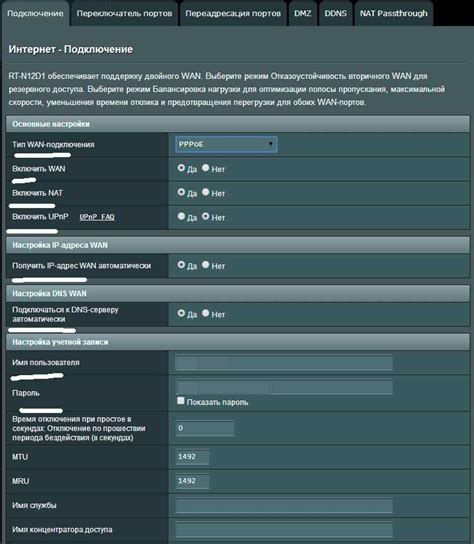The width and height of the screenshot is (474, 544).
Task: Expand the WAN connection type dropdown
Action: tap(226, 144)
